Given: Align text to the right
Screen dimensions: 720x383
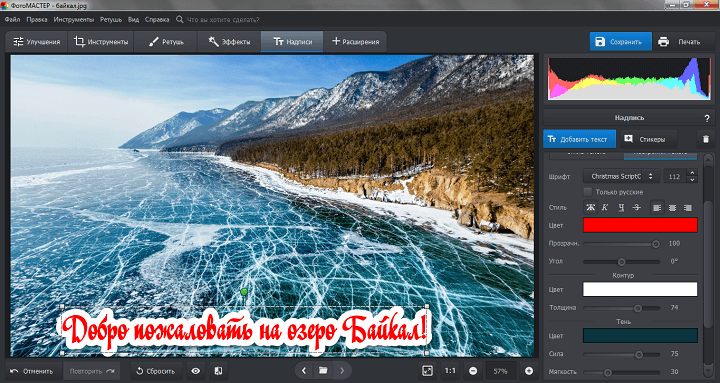Looking at the screenshot, I should coord(687,208).
